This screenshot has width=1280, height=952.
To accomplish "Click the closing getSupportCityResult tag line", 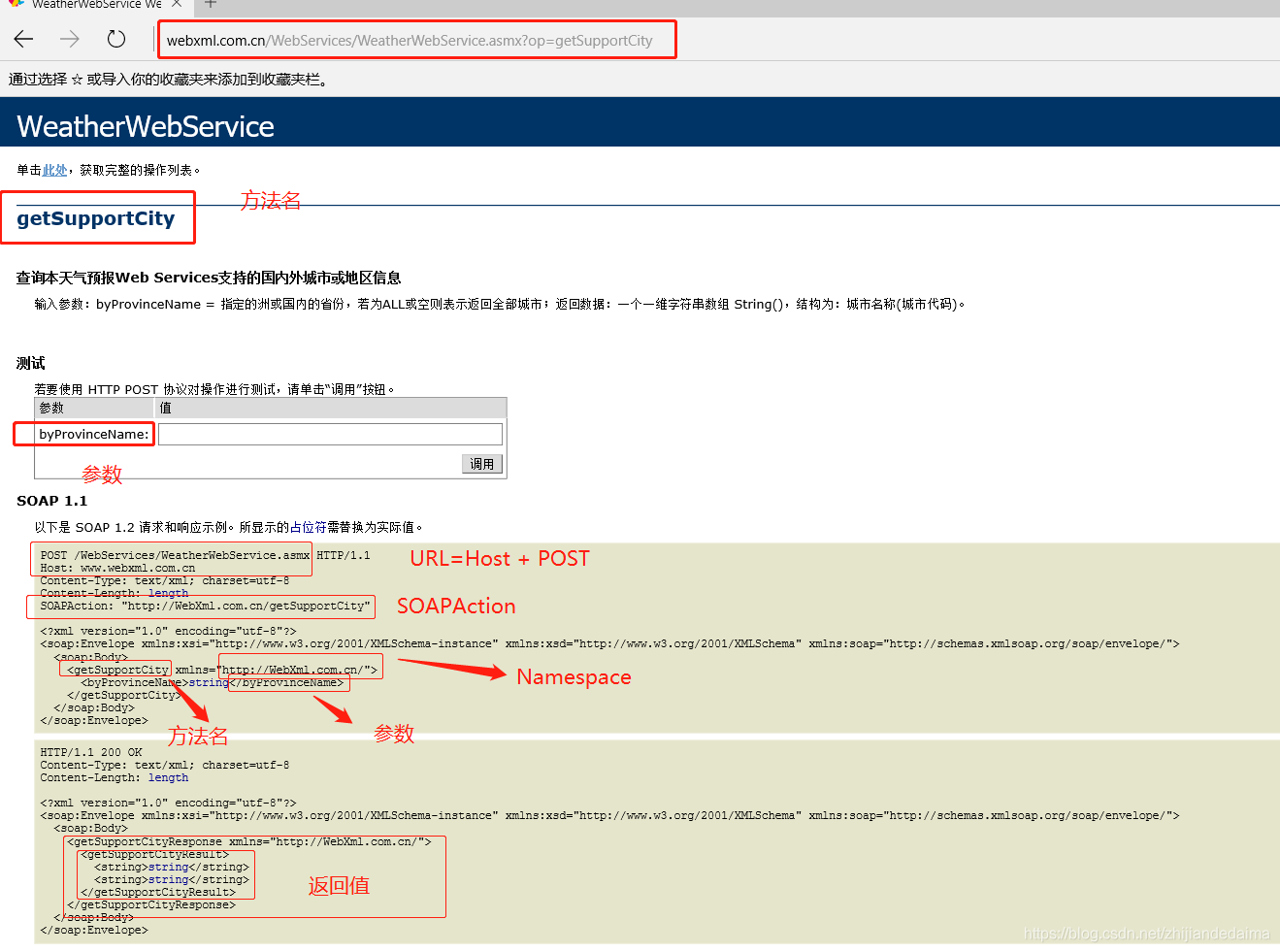I will click(x=158, y=892).
